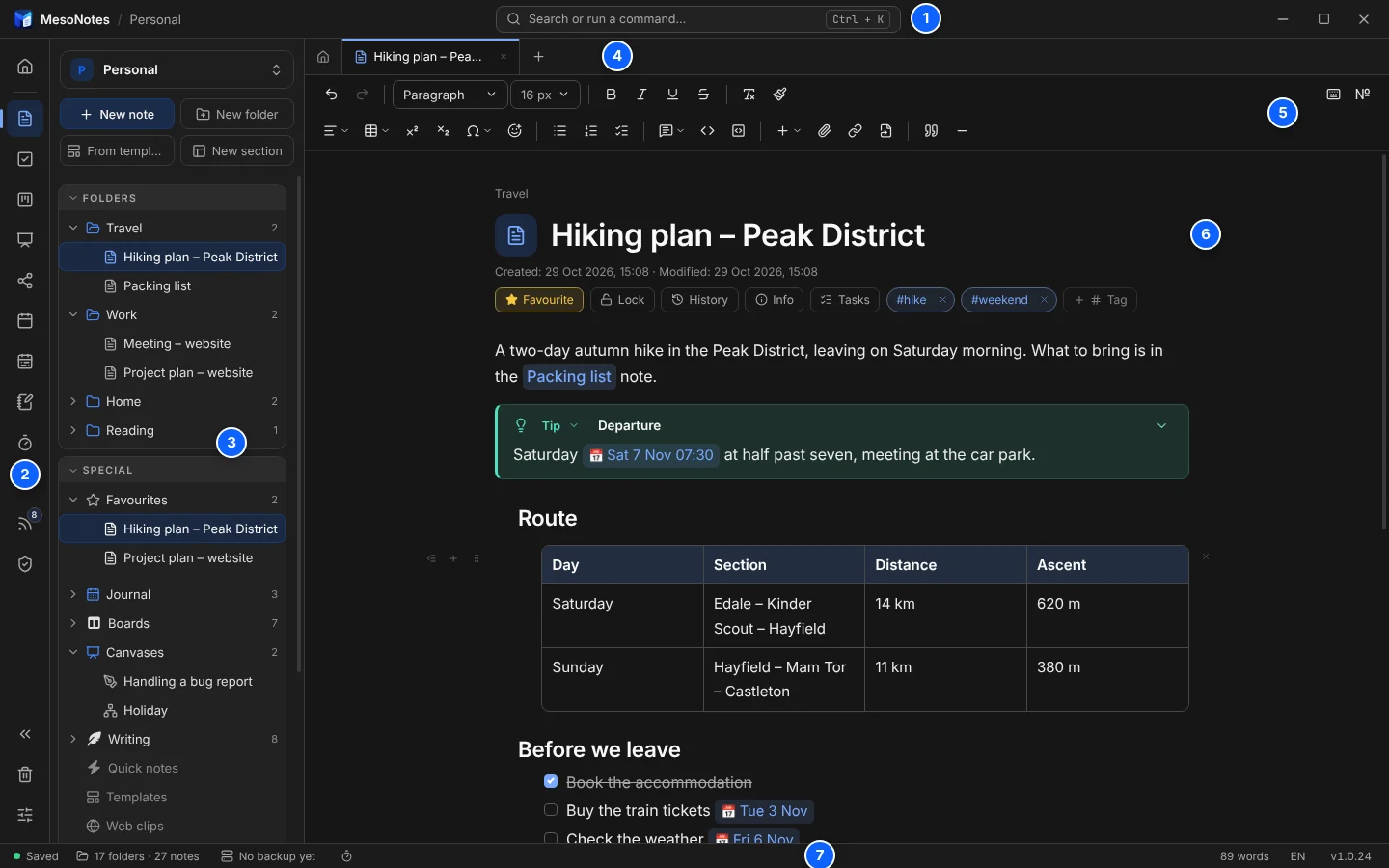The height and width of the screenshot is (868, 1389).
Task: Expand the Home folder
Action: pos(73,401)
